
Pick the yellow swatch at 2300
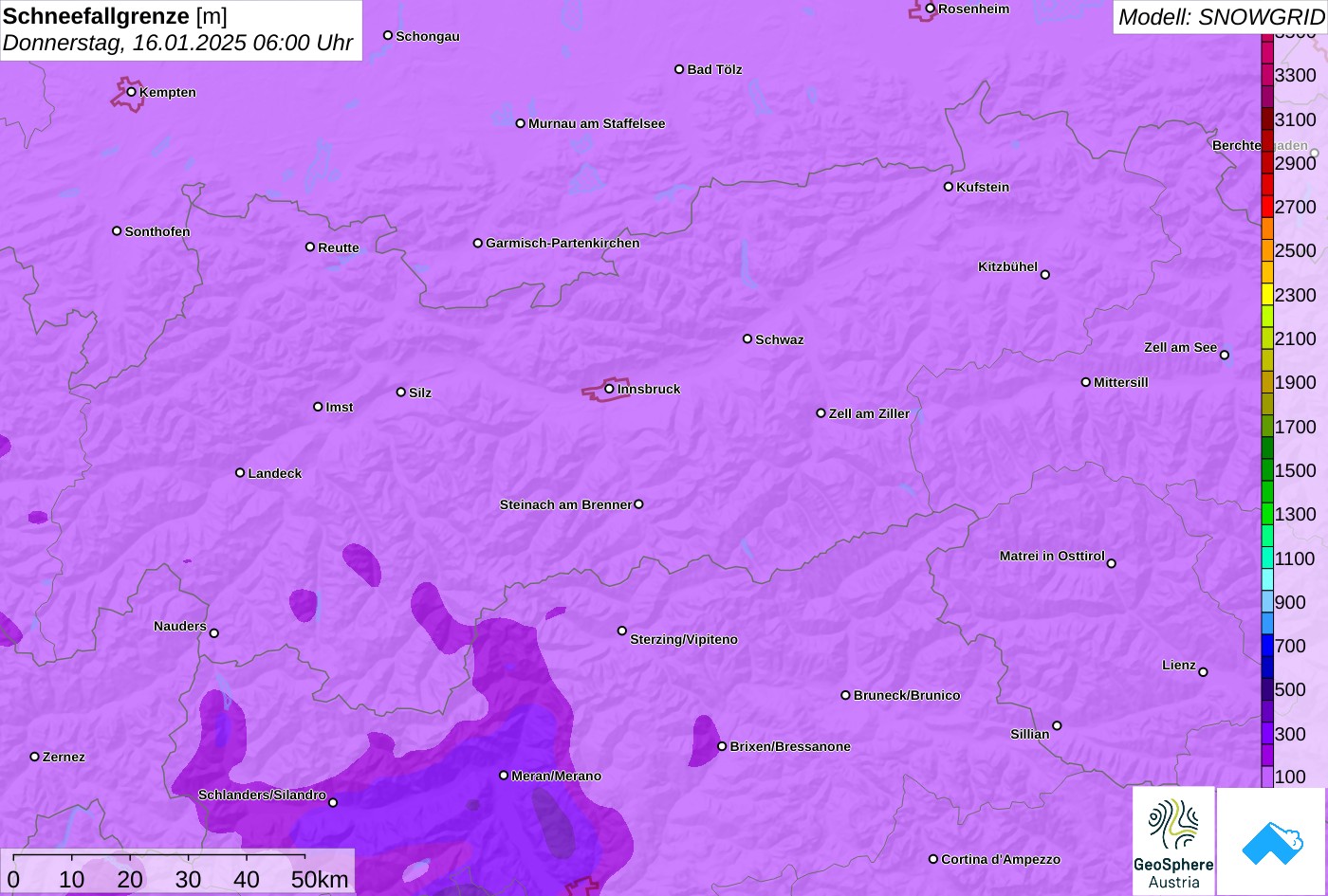1267,295
